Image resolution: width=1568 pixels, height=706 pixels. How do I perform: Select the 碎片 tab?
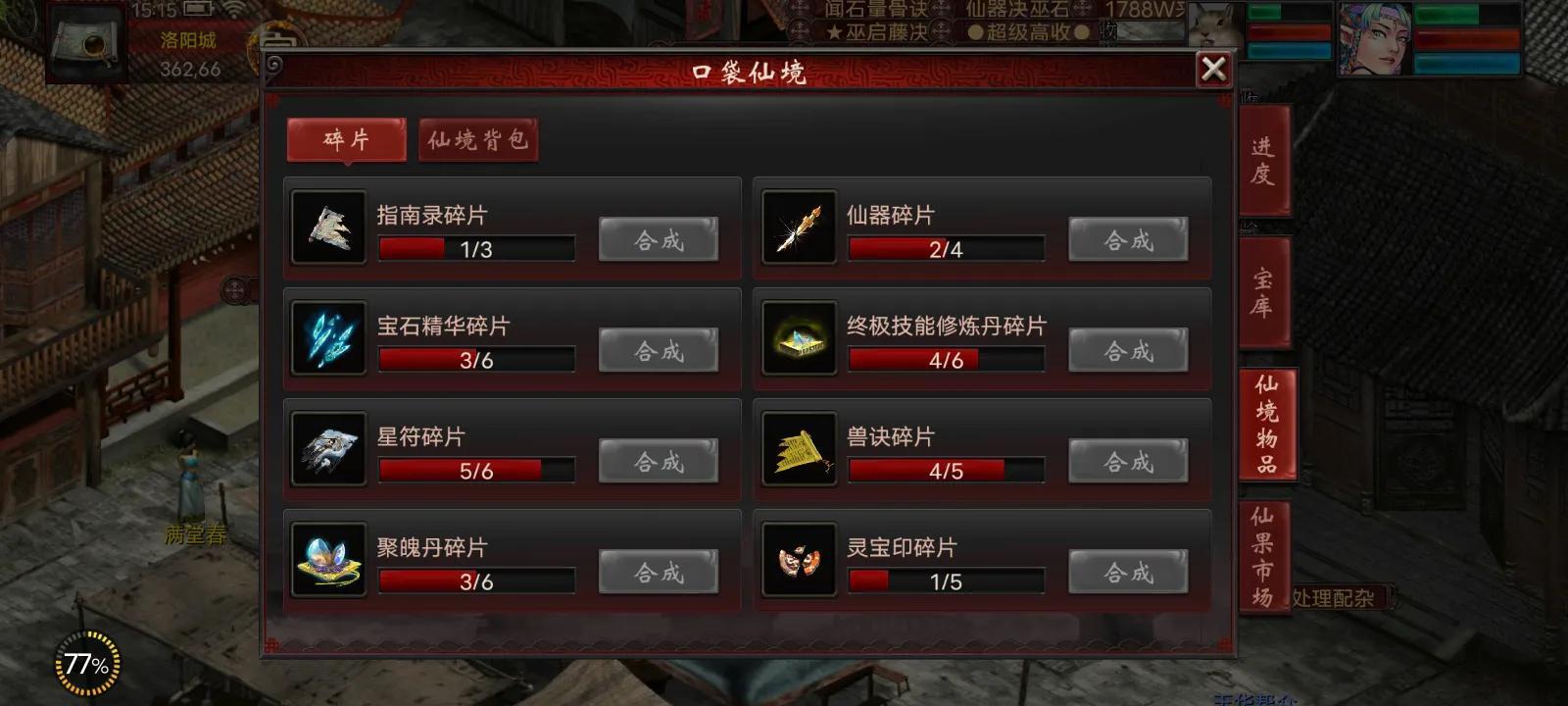[346, 140]
